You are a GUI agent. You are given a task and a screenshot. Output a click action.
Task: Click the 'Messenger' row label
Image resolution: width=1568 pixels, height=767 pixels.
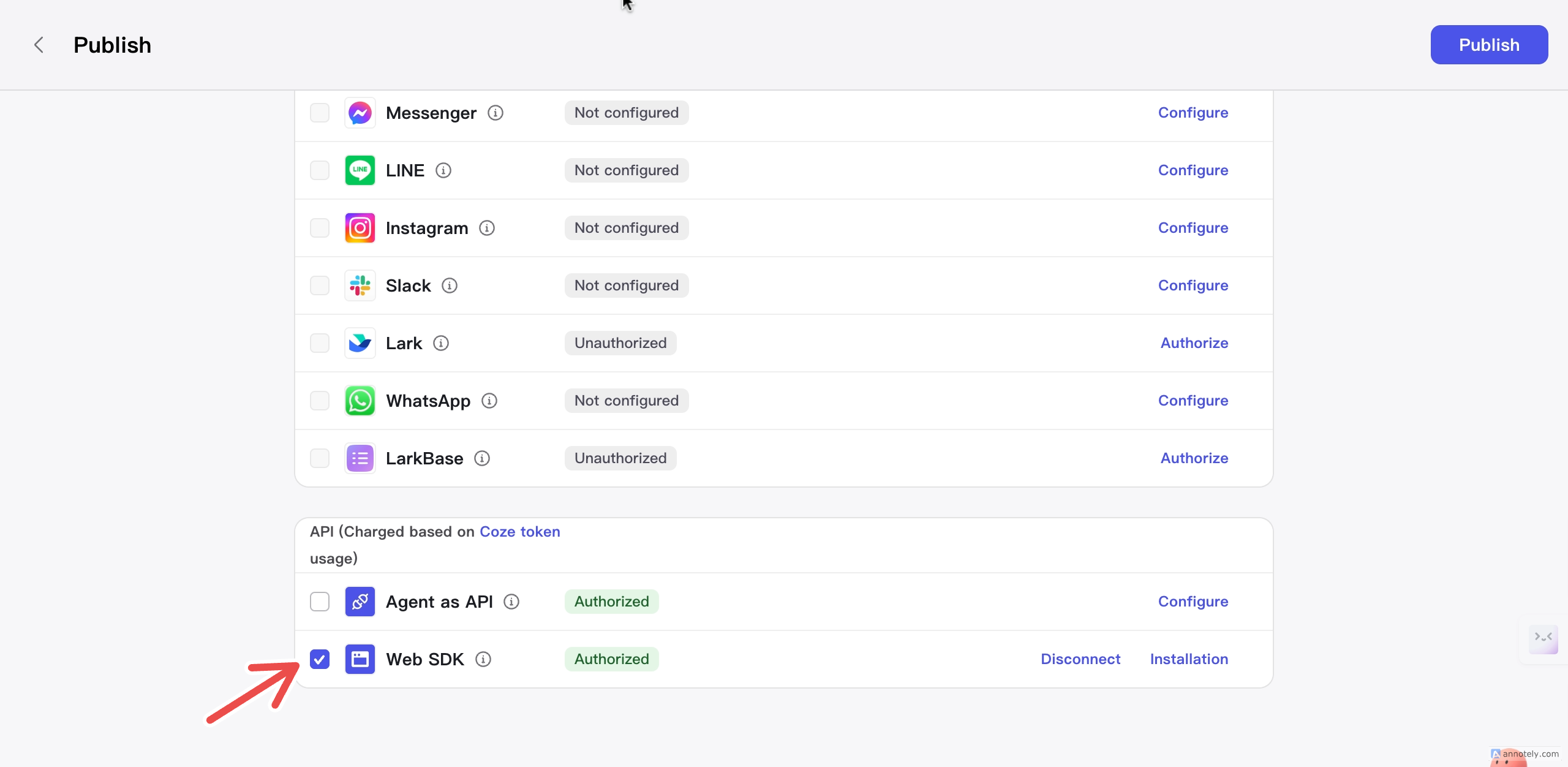click(x=431, y=113)
